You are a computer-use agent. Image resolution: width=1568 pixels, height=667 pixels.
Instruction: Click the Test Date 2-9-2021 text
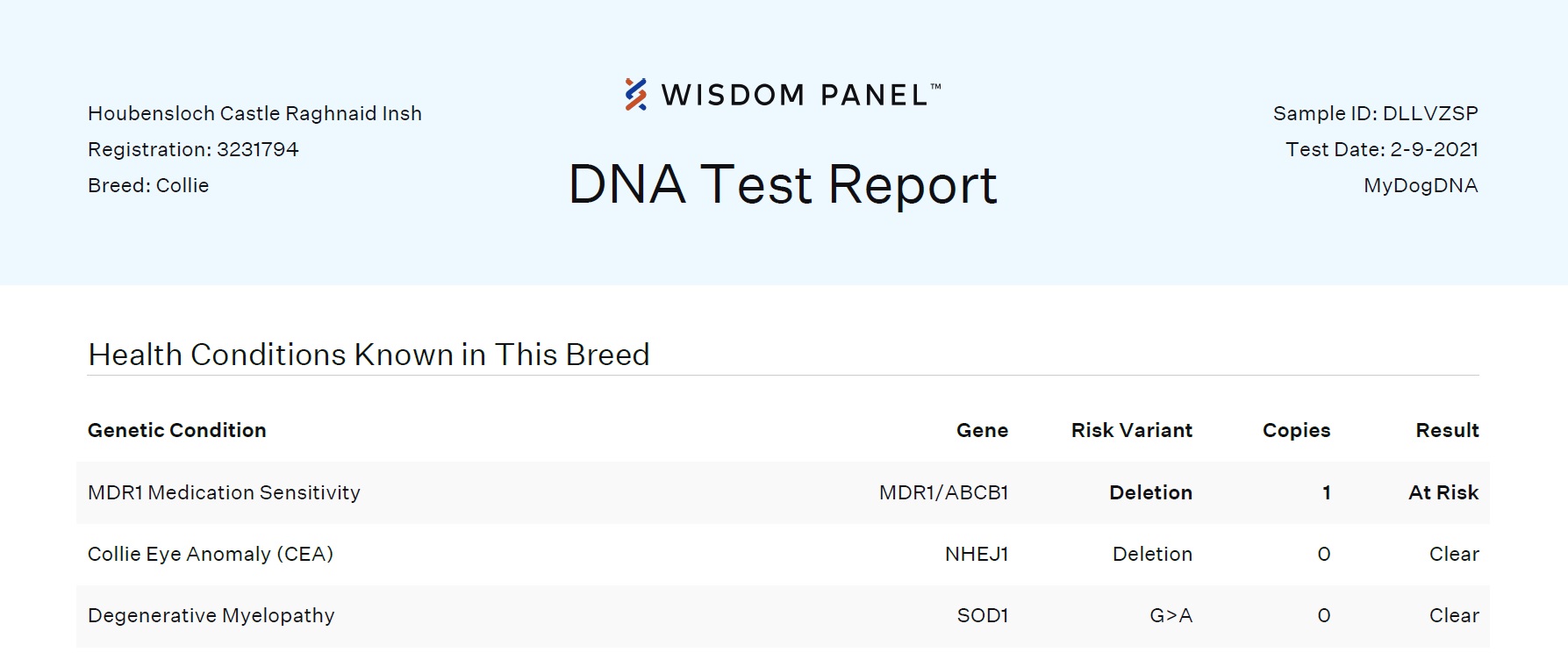[1382, 149]
